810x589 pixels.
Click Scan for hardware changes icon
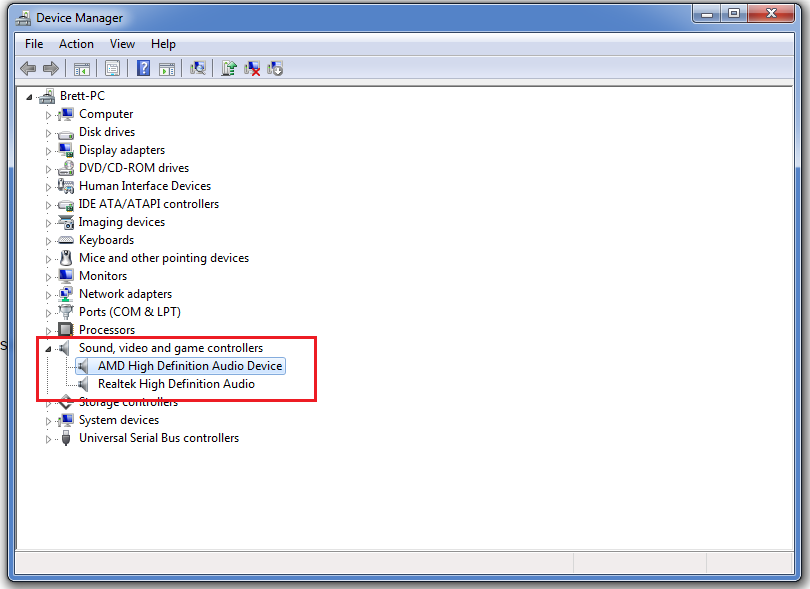pos(198,68)
